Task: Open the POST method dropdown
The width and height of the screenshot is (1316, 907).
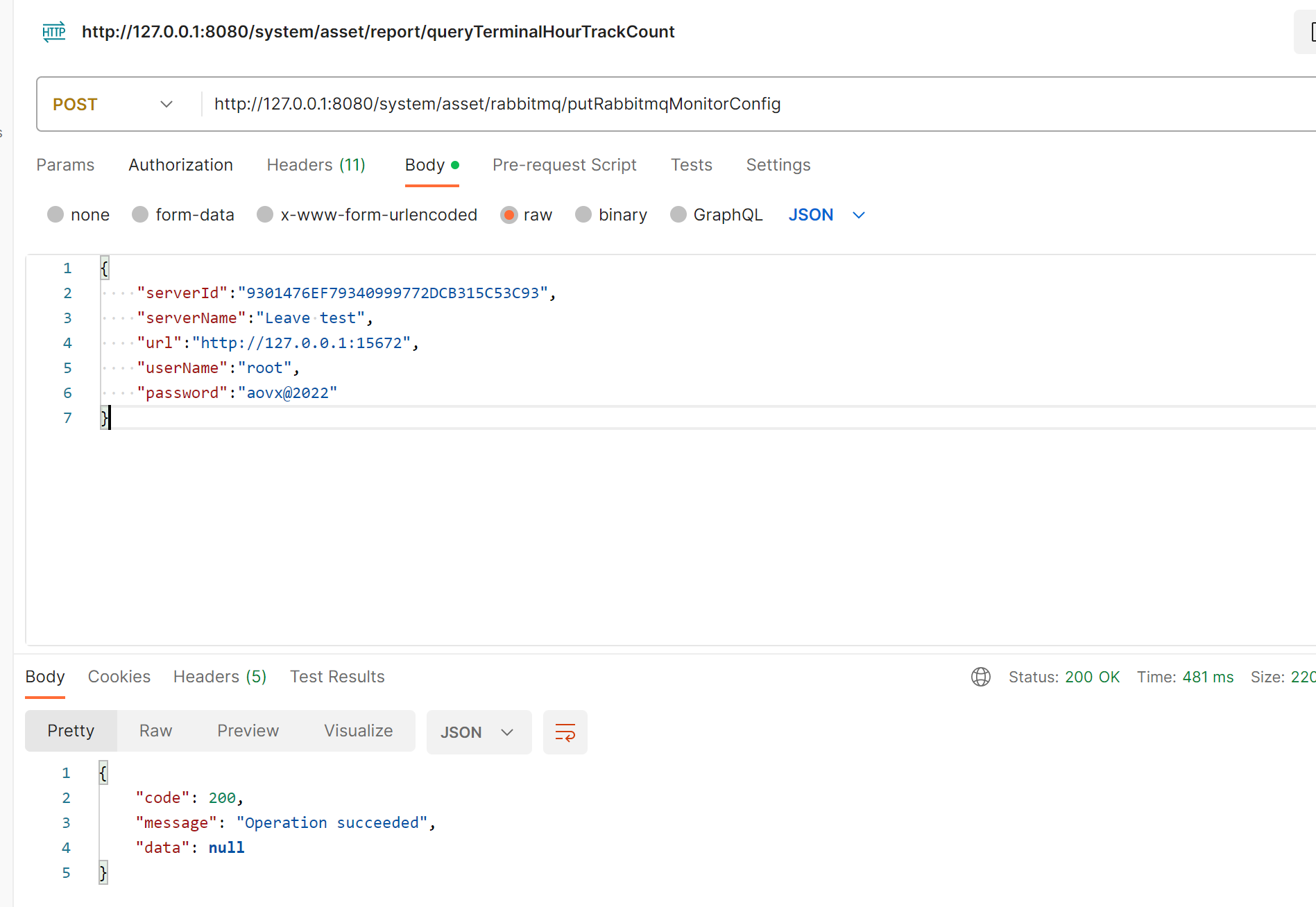Action: (112, 104)
